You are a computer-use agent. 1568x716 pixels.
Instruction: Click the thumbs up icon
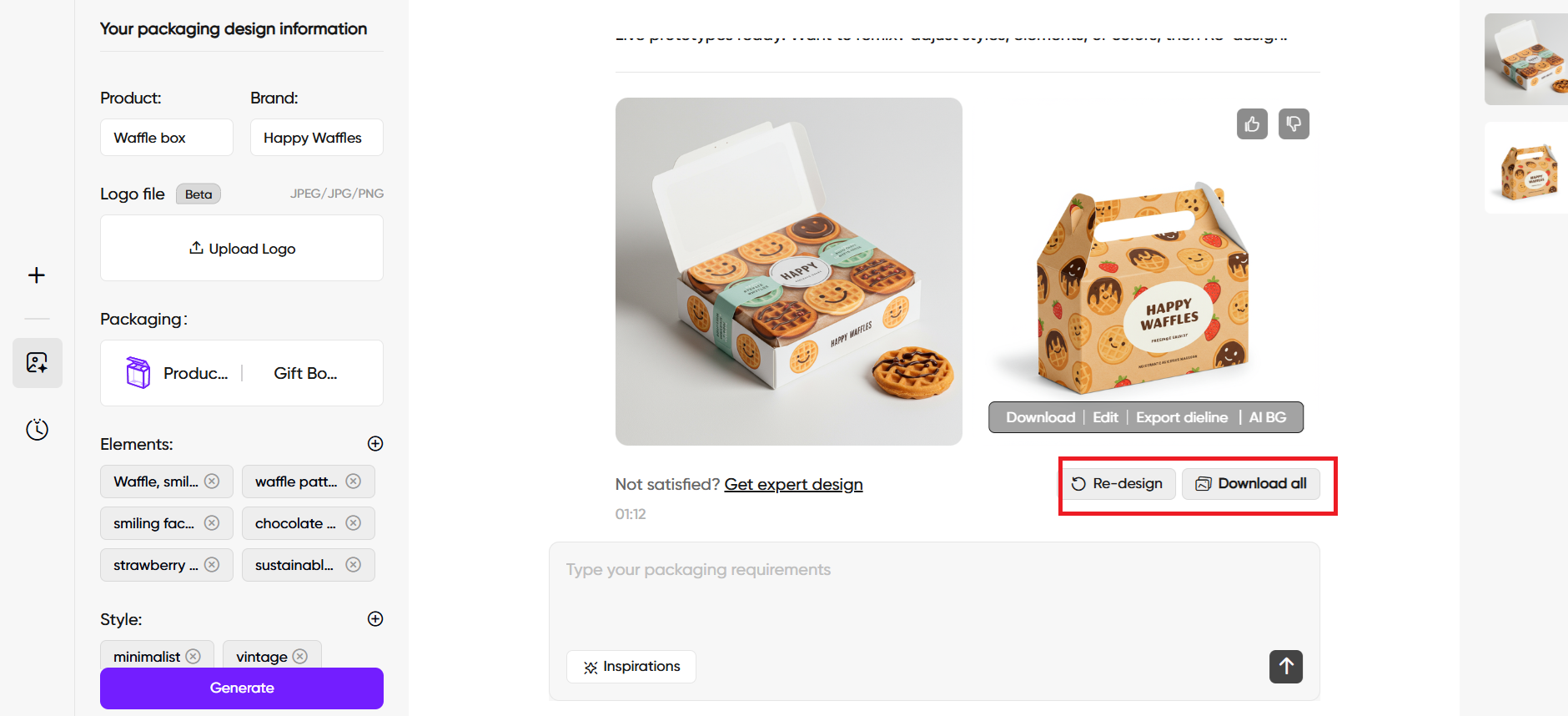pos(1252,124)
